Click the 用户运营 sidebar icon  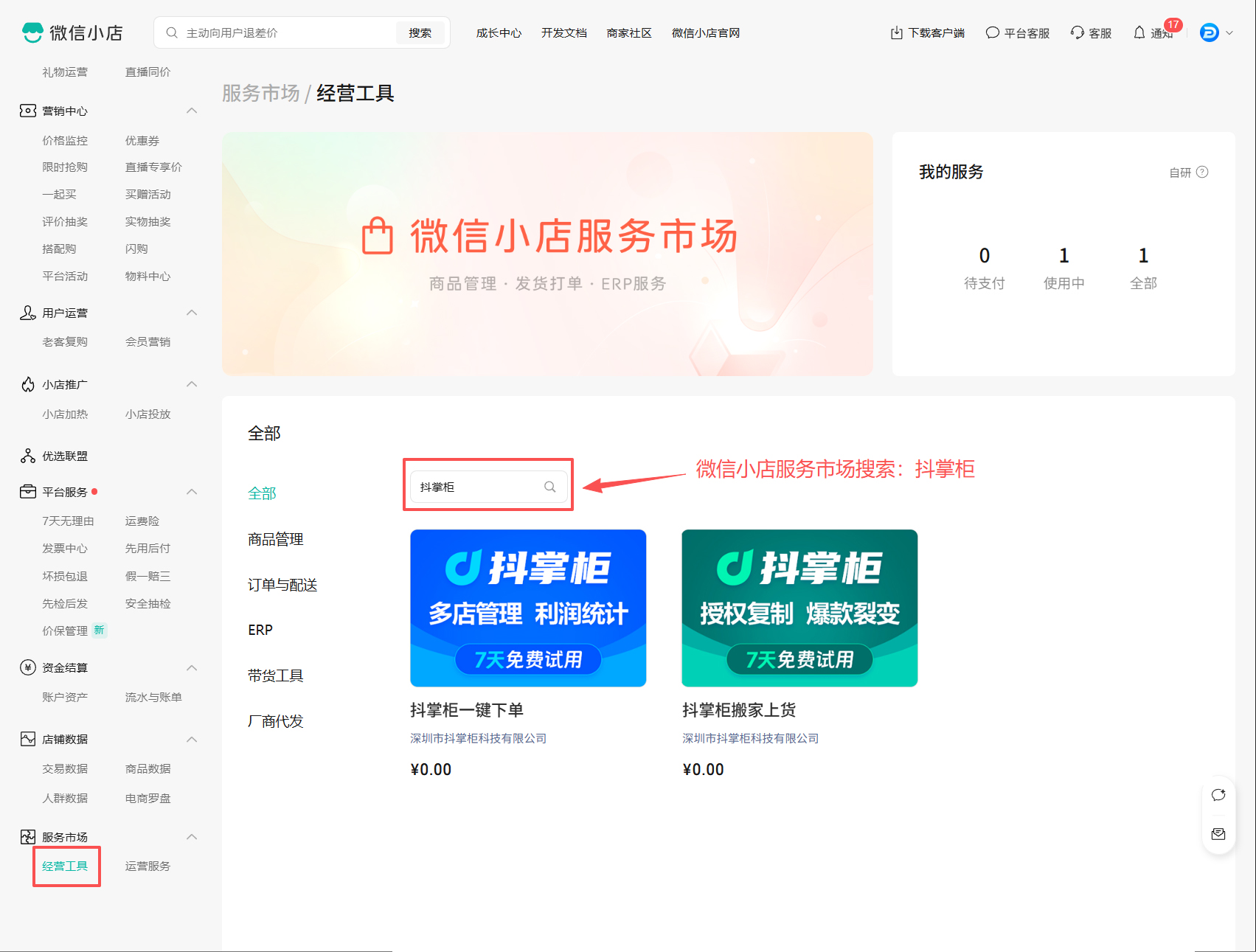[28, 313]
